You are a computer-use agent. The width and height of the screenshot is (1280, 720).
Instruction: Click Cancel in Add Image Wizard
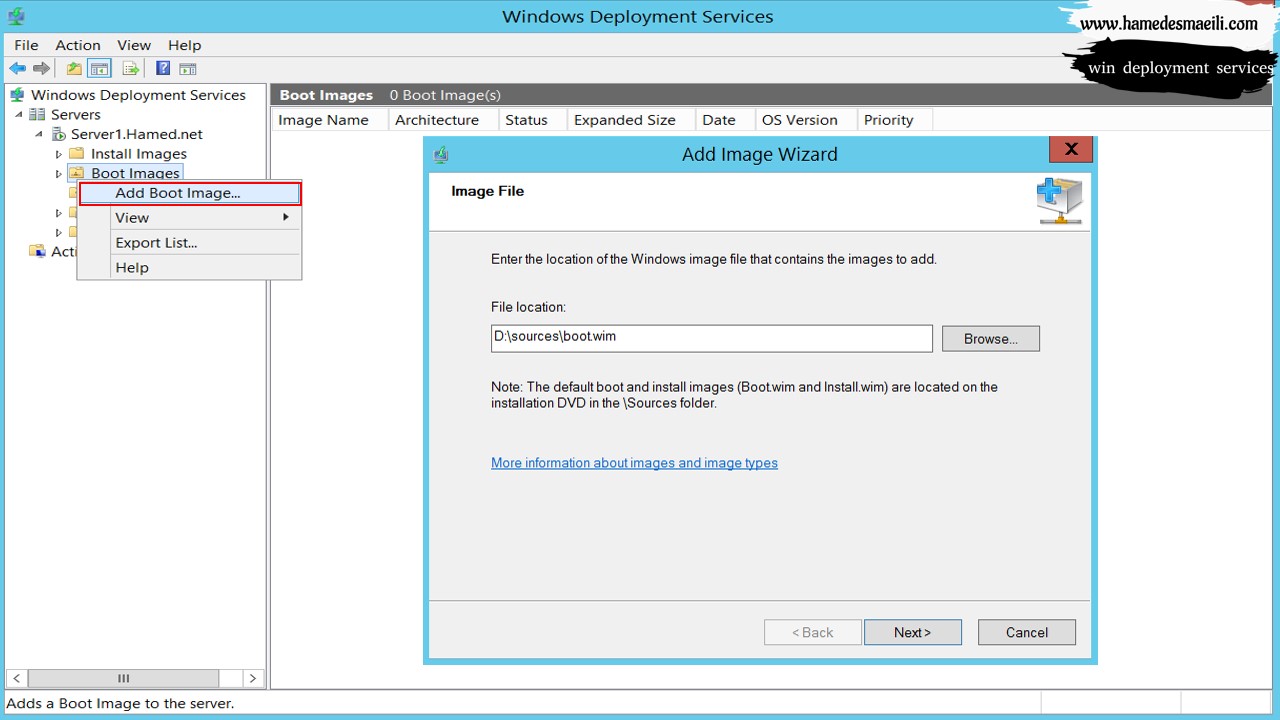point(1027,632)
